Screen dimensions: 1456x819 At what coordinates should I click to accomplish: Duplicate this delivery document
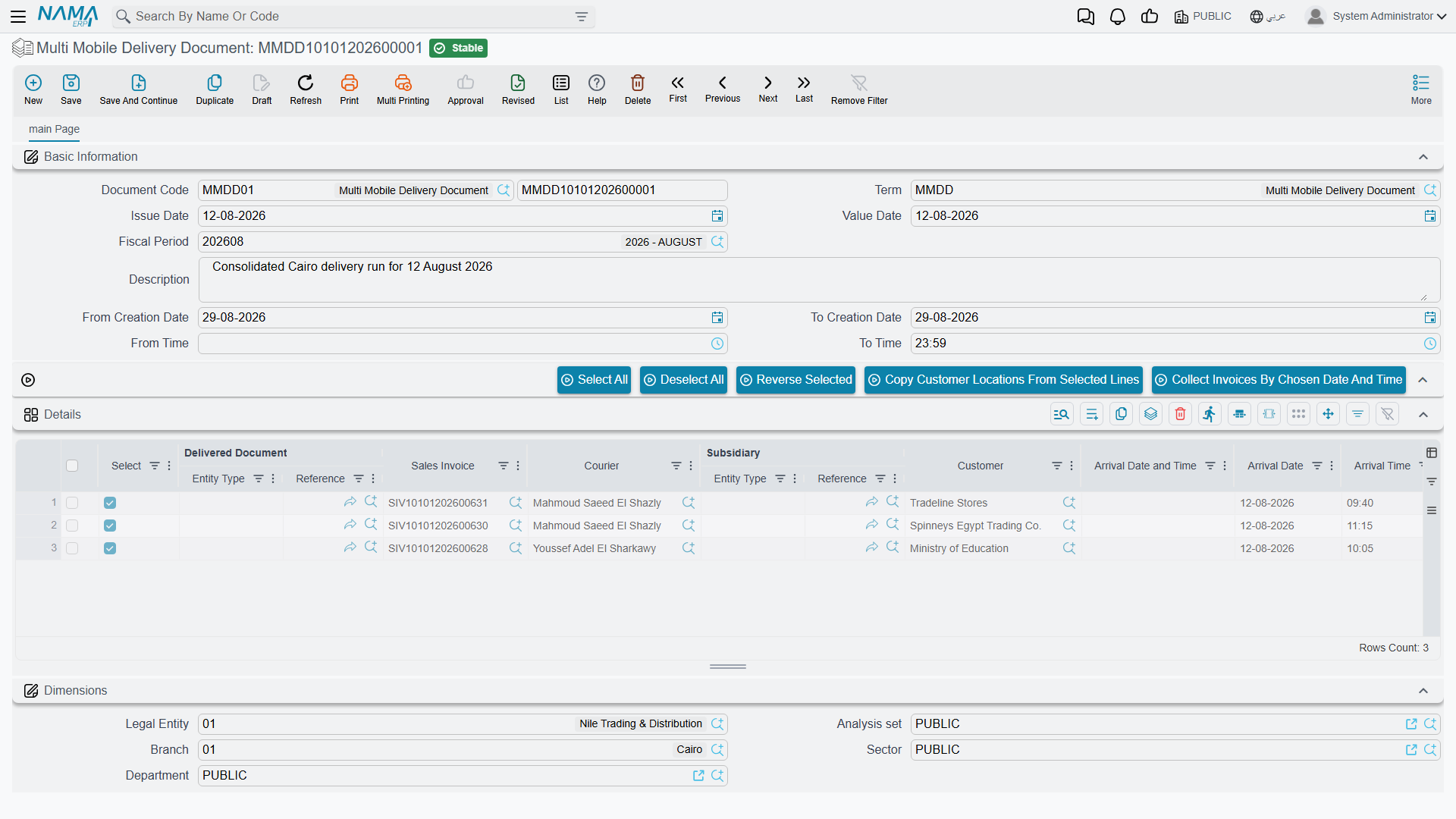(x=215, y=89)
